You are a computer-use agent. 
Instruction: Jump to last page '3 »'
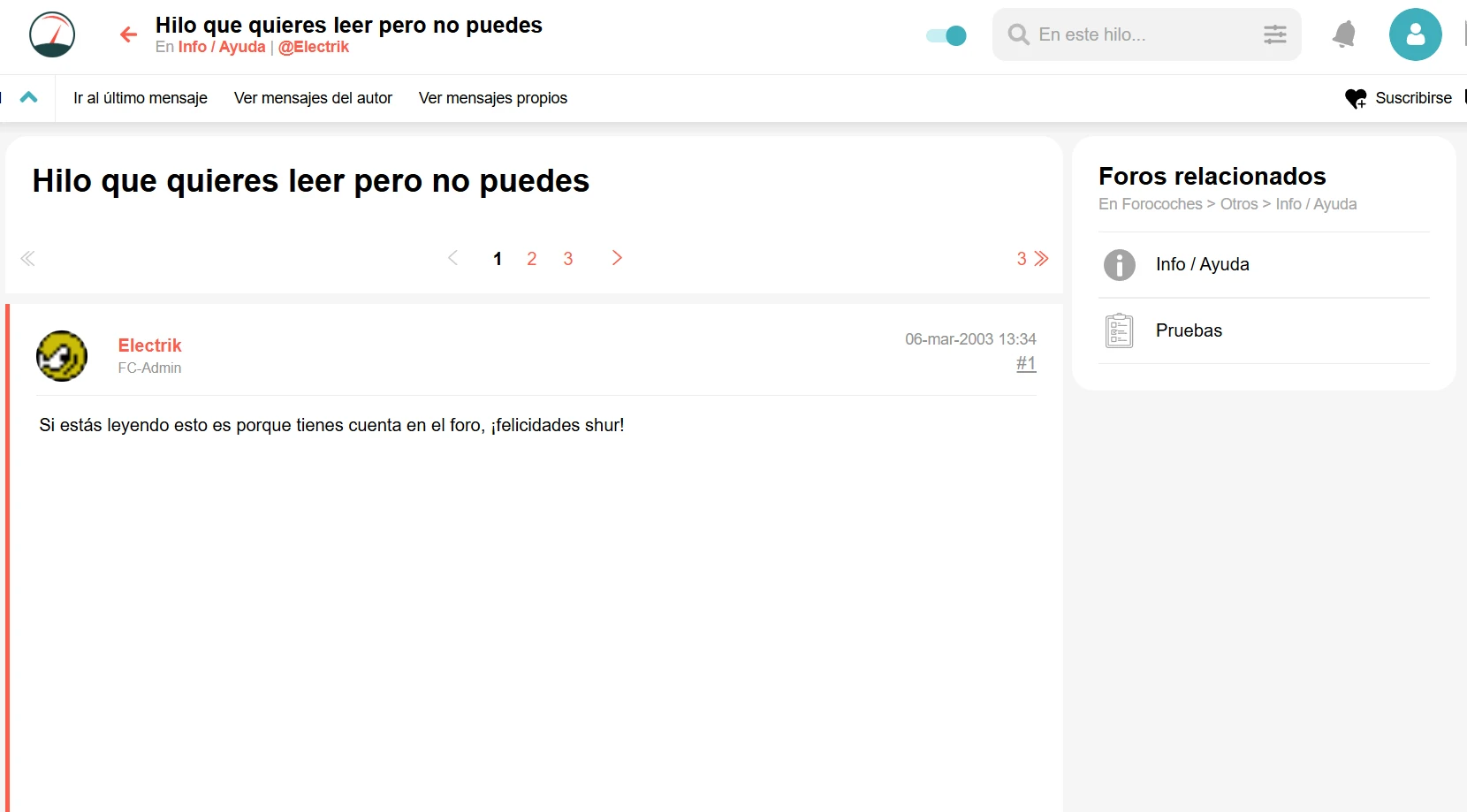point(1032,259)
